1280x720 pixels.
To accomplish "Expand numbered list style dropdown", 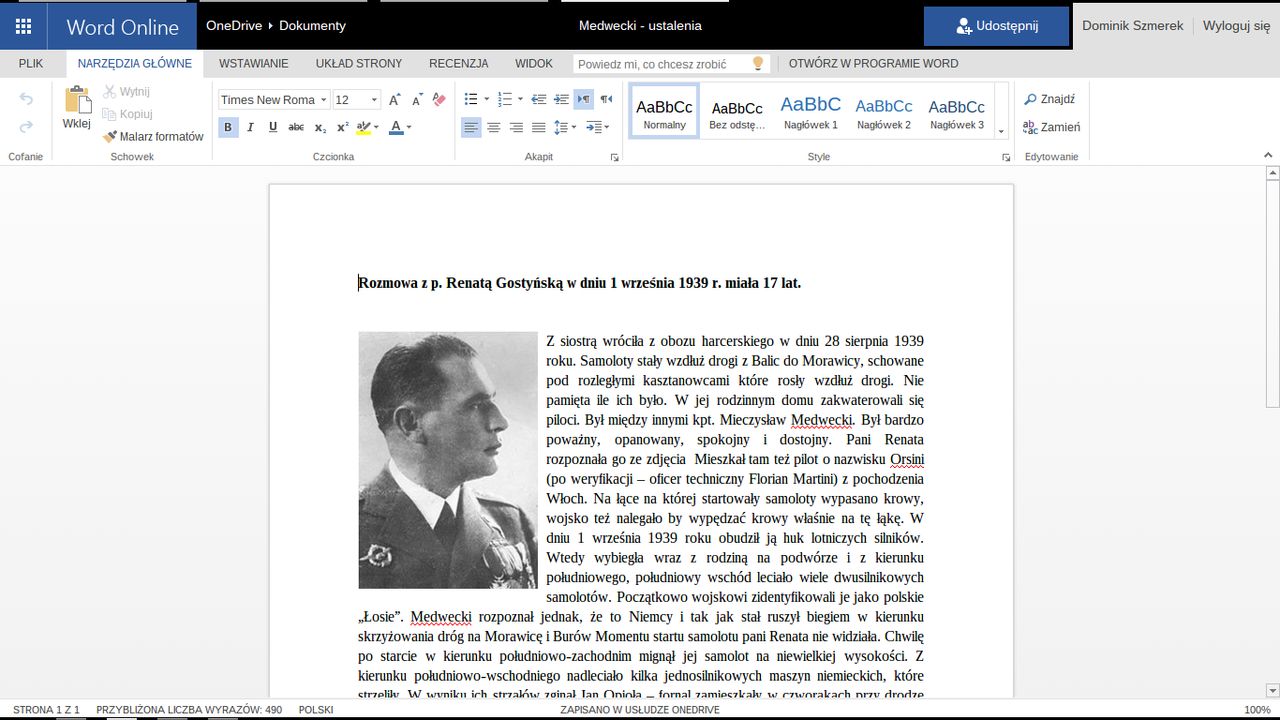I will click(x=520, y=99).
